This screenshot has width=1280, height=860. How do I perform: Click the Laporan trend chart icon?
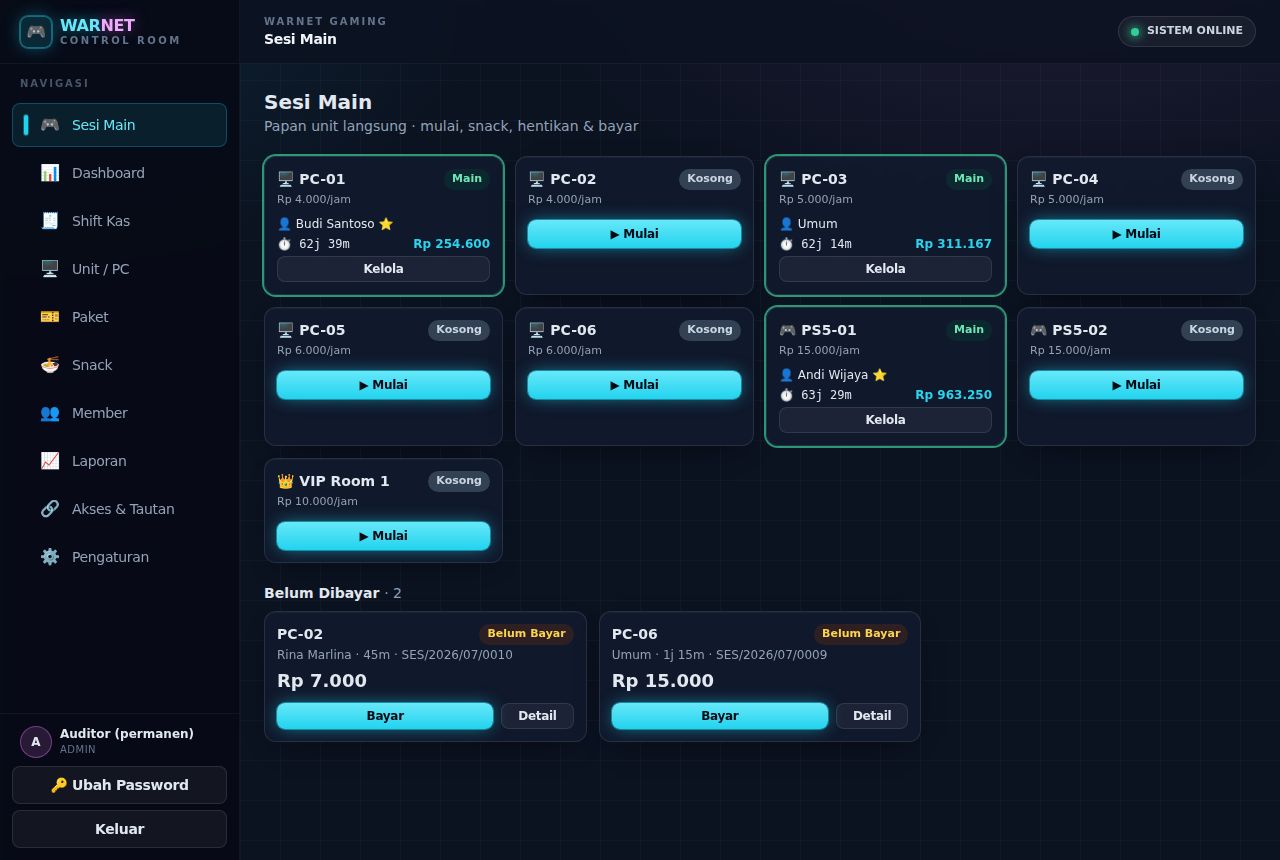(49, 461)
